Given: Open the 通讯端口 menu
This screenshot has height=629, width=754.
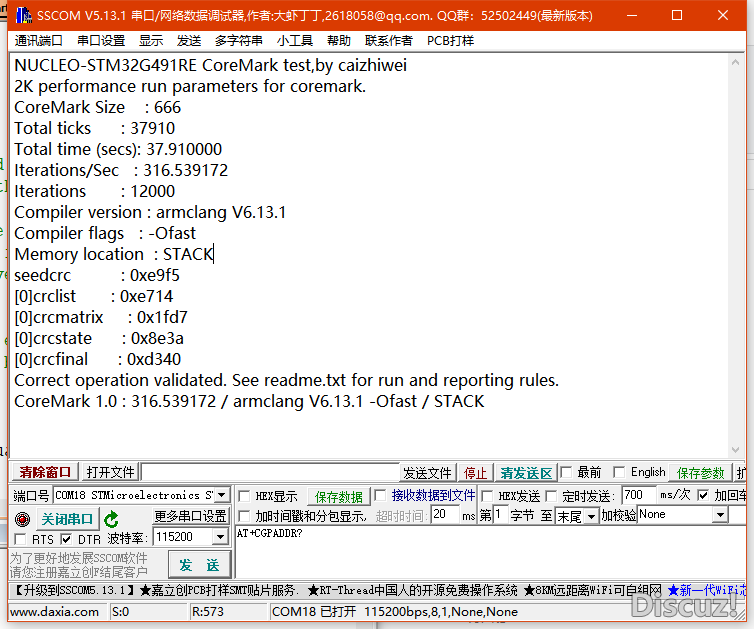Looking at the screenshot, I should pos(38,41).
